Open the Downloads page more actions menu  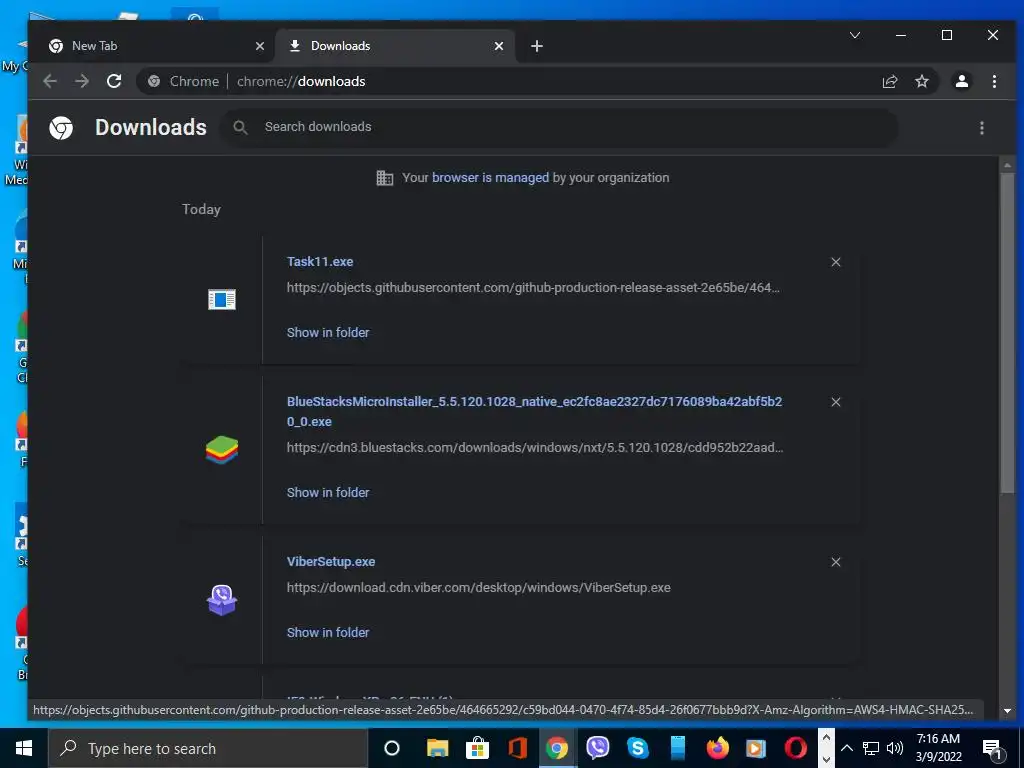tap(982, 128)
